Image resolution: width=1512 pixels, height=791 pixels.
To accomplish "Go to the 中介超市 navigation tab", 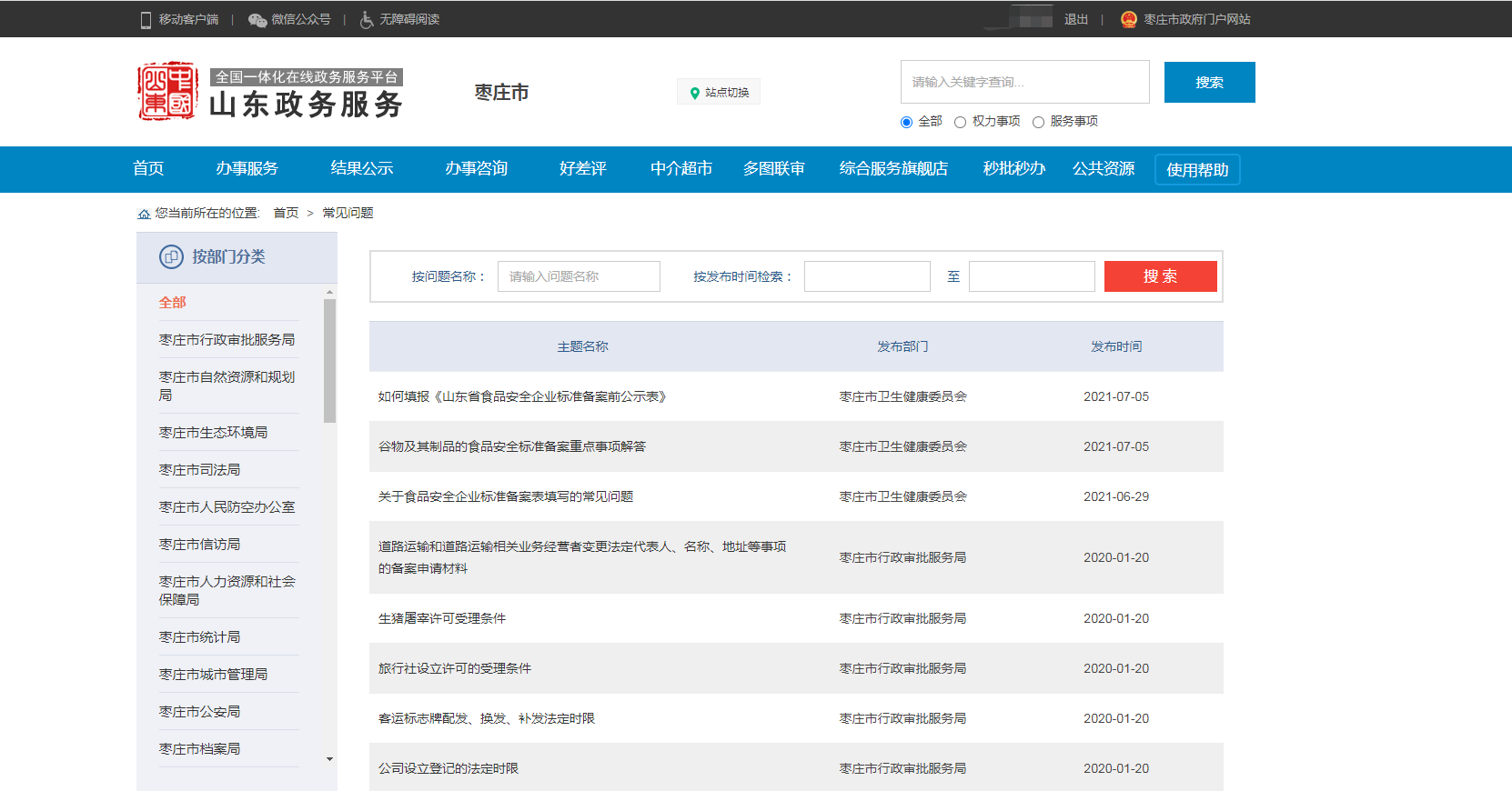I will [x=680, y=169].
